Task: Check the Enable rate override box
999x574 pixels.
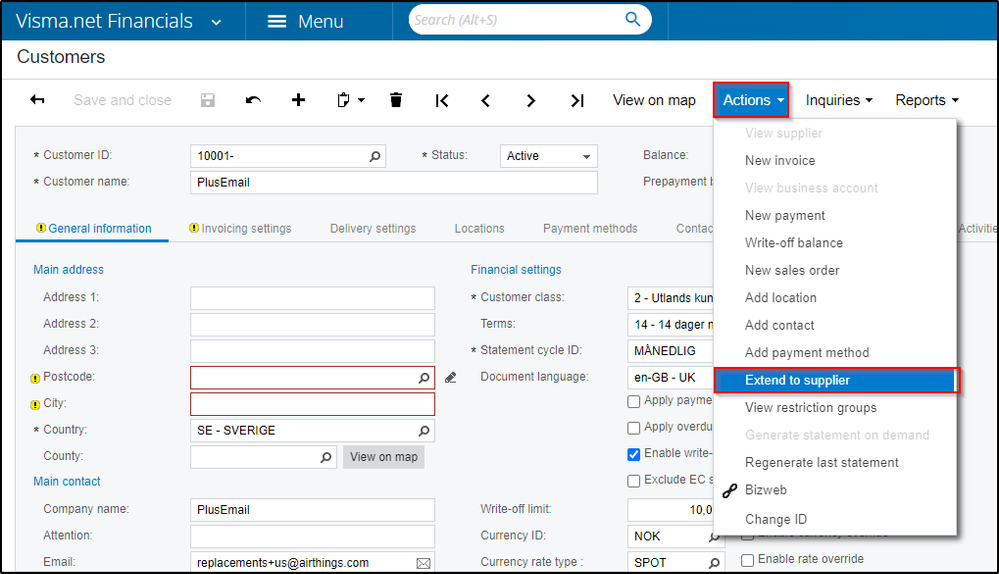Action: click(x=747, y=559)
